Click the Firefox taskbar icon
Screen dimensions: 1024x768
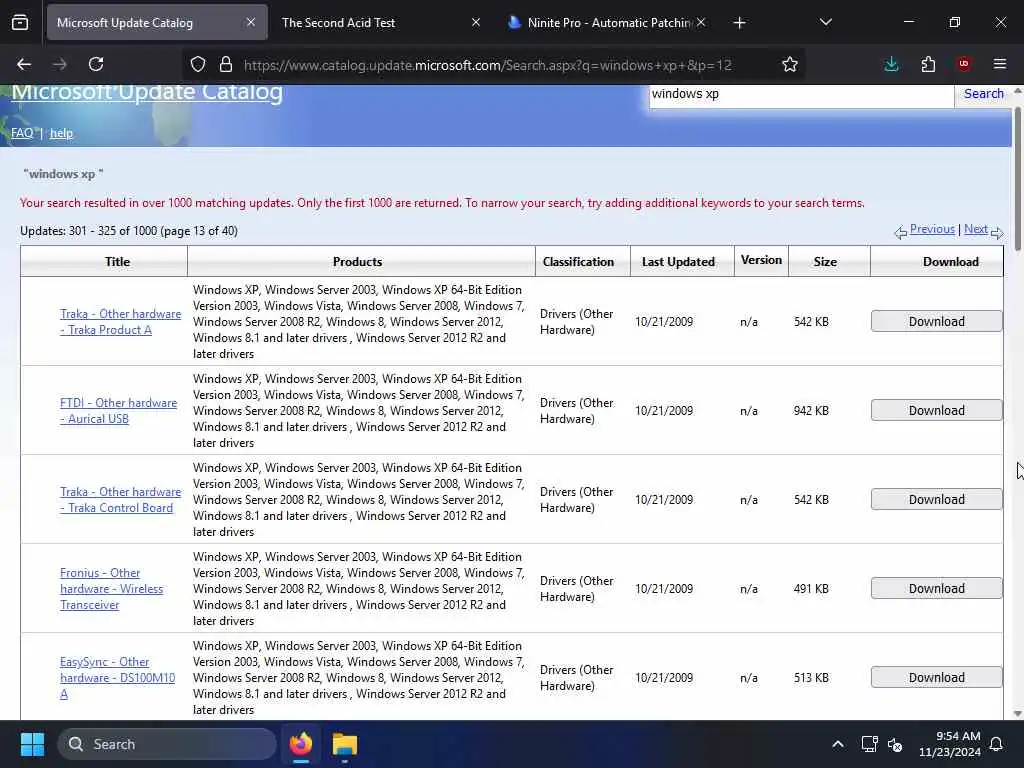[x=301, y=744]
